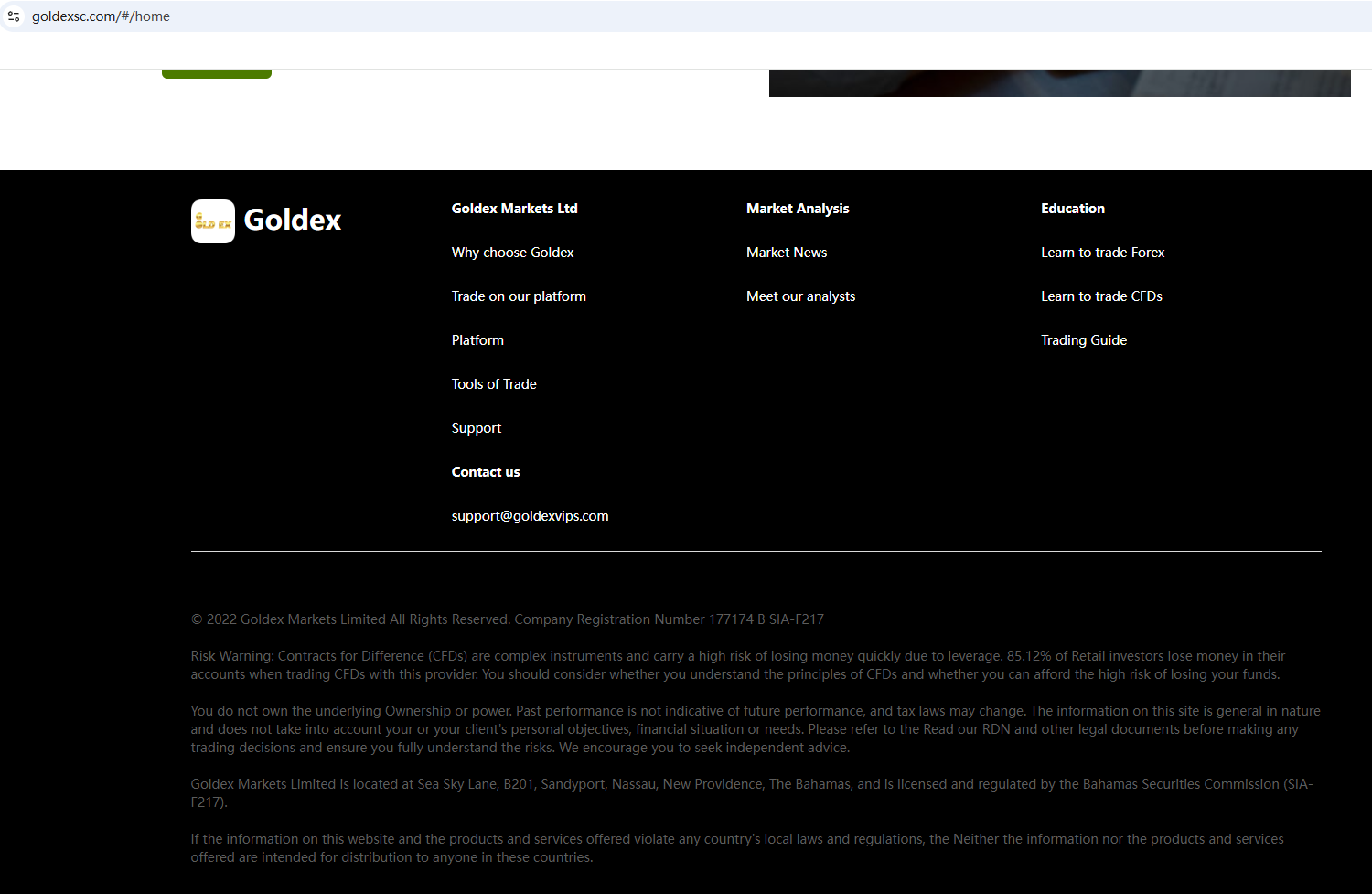Click the Sea Sky Lane address paragraph
This screenshot has width=1372, height=894.
[752, 793]
